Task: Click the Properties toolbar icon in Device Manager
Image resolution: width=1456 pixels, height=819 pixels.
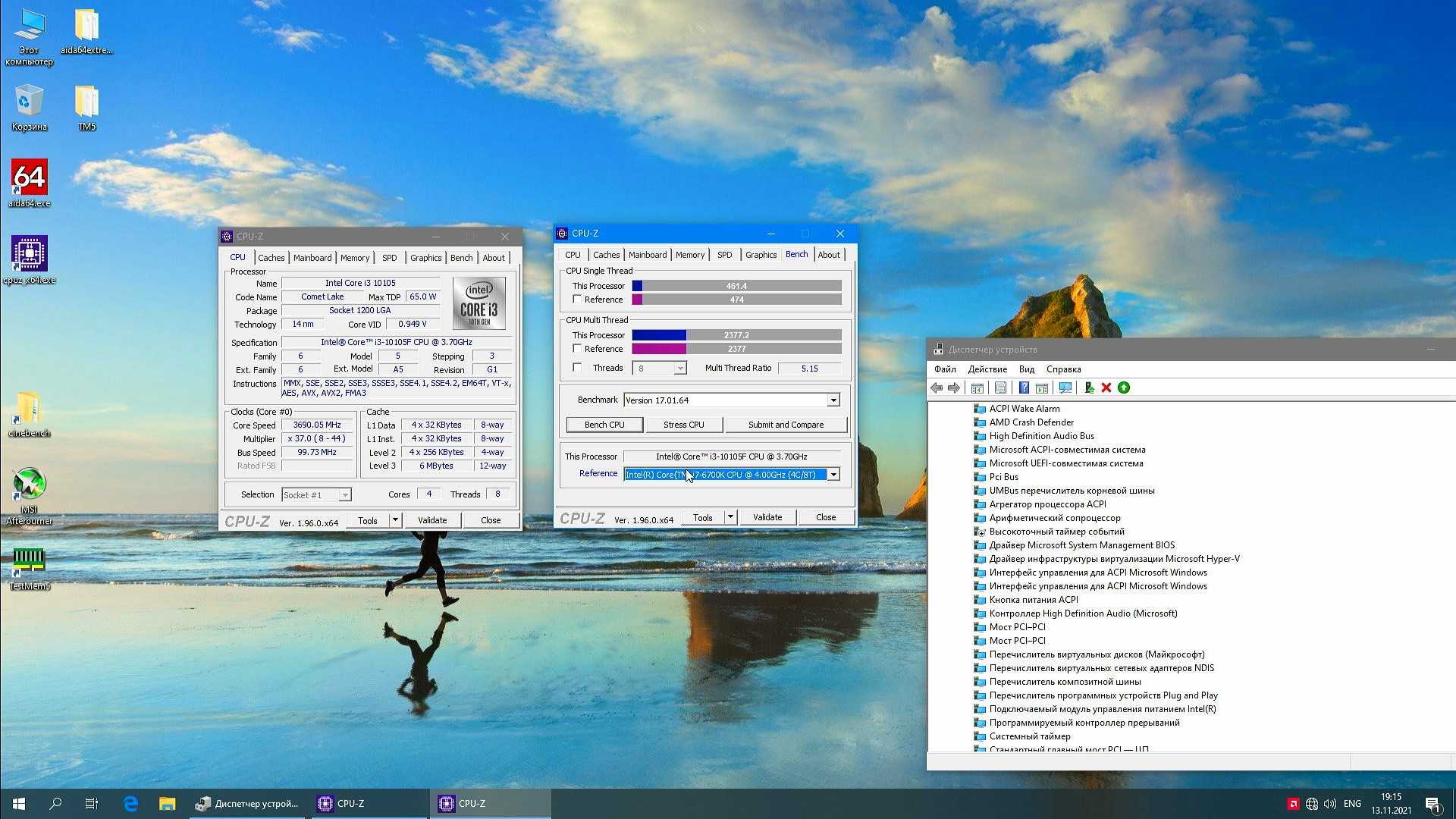Action: point(1000,388)
